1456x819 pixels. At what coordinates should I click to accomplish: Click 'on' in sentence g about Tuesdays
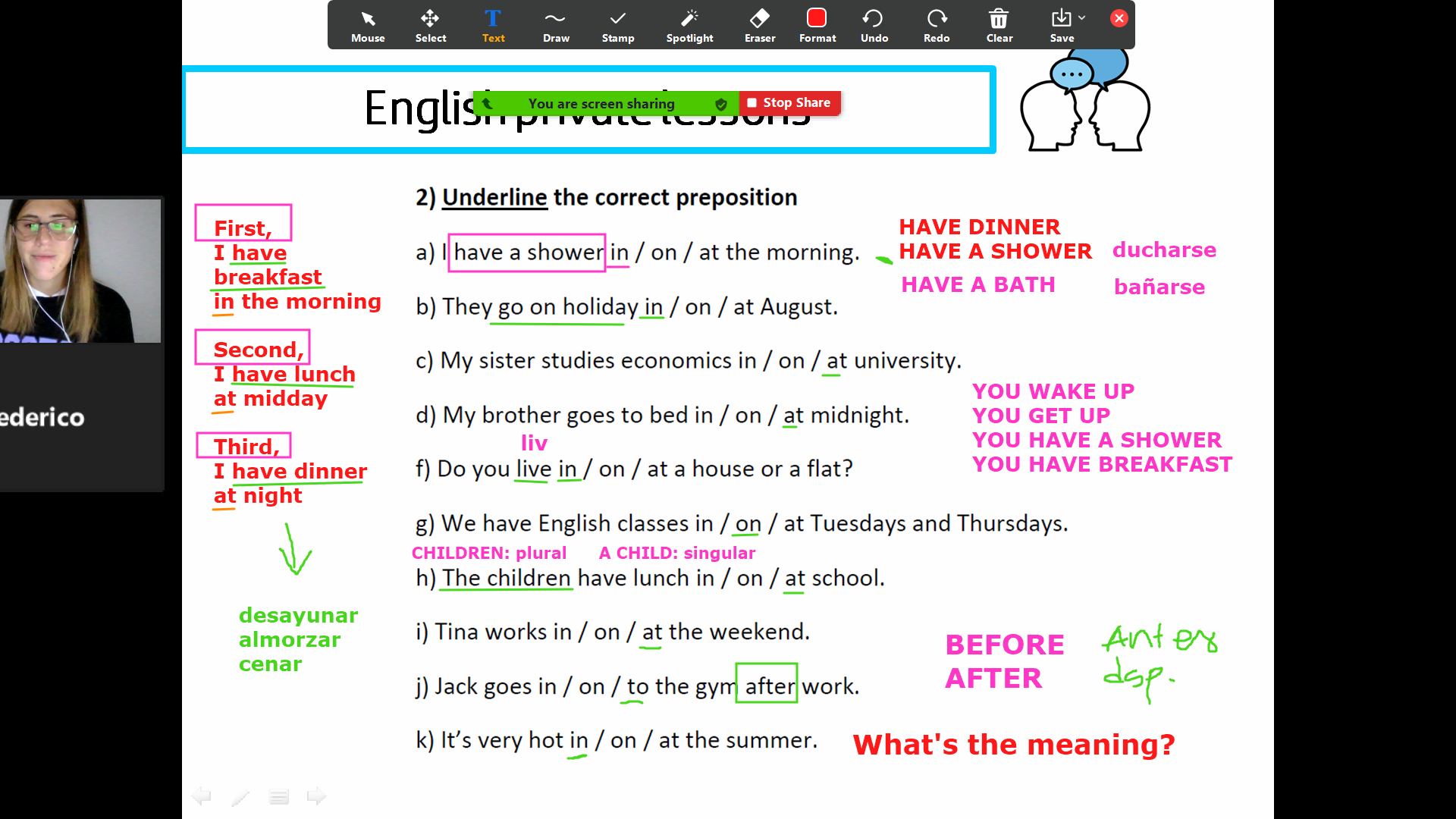[x=748, y=523]
